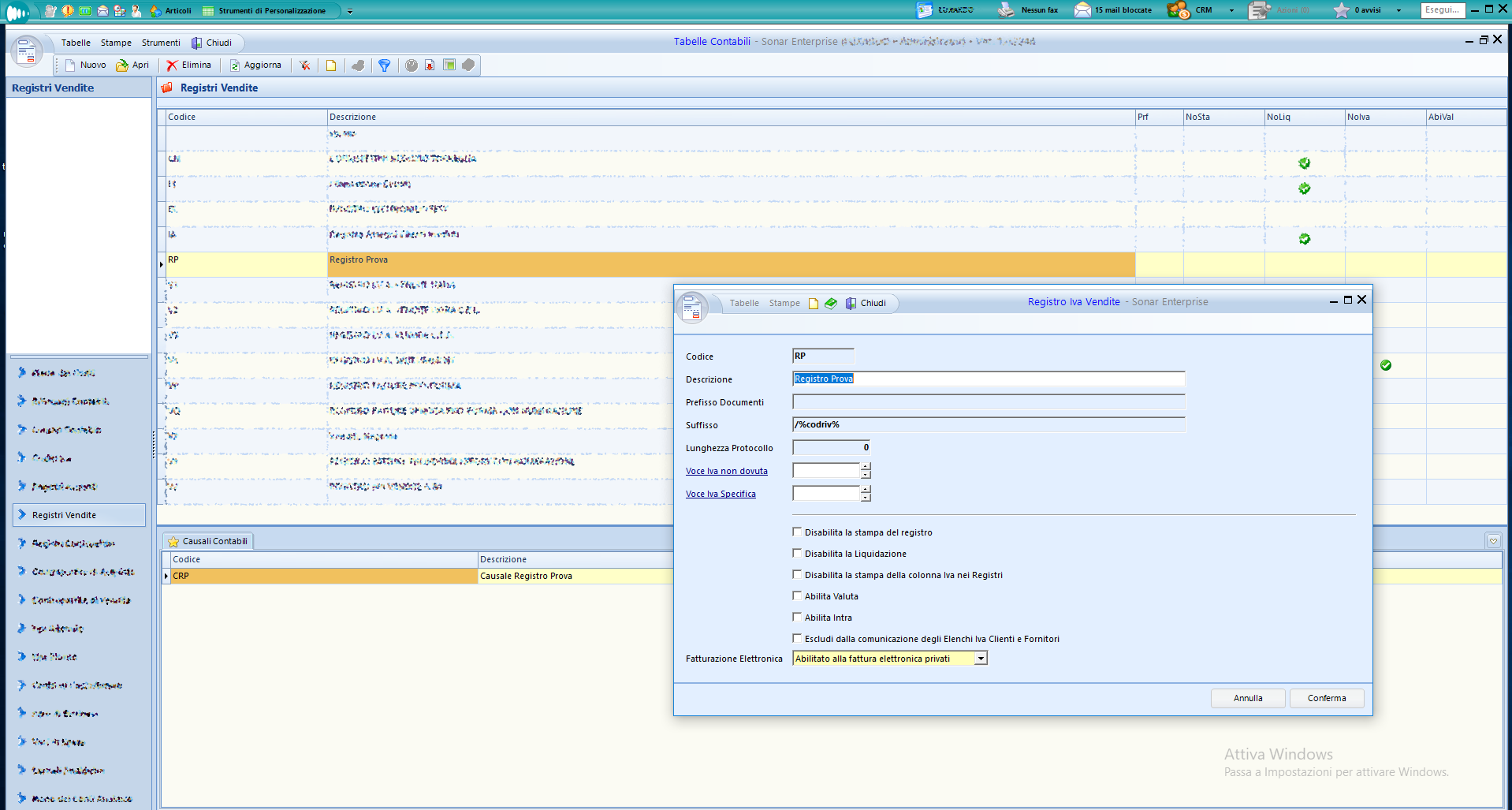Open the Voce Iva non dovuta link
Screen dimensions: 1512x810
pyautogui.click(x=726, y=471)
